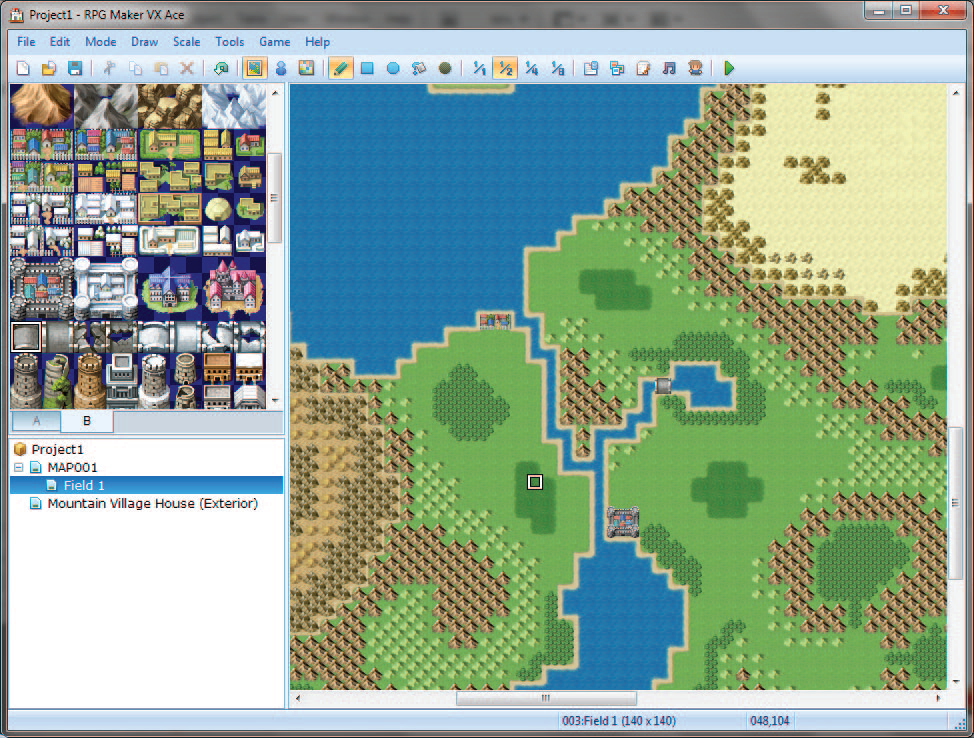Set map scale to 1/8
The image size is (974, 738).
pyautogui.click(x=557, y=68)
